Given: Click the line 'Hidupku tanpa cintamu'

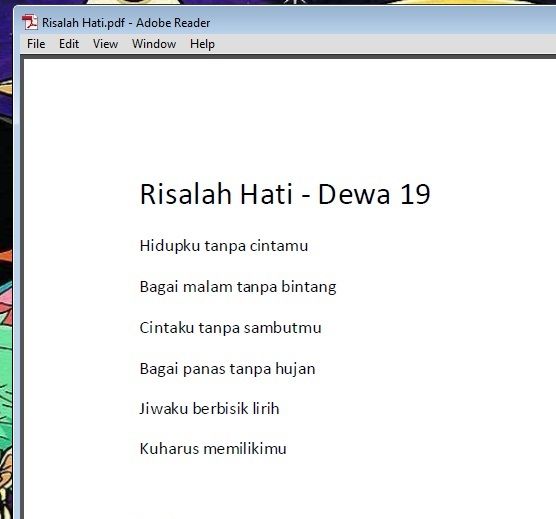Looking at the screenshot, I should [224, 246].
